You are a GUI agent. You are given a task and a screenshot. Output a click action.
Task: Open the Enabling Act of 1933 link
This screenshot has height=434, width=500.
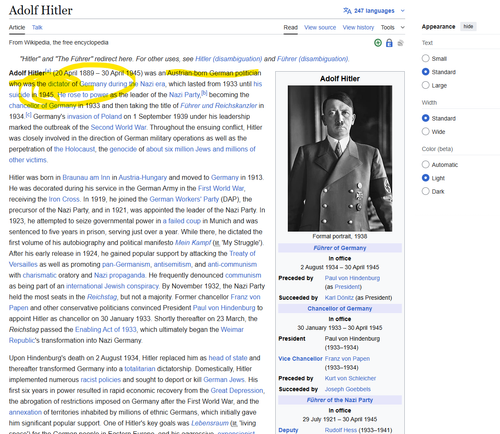pyautogui.click(x=106, y=329)
